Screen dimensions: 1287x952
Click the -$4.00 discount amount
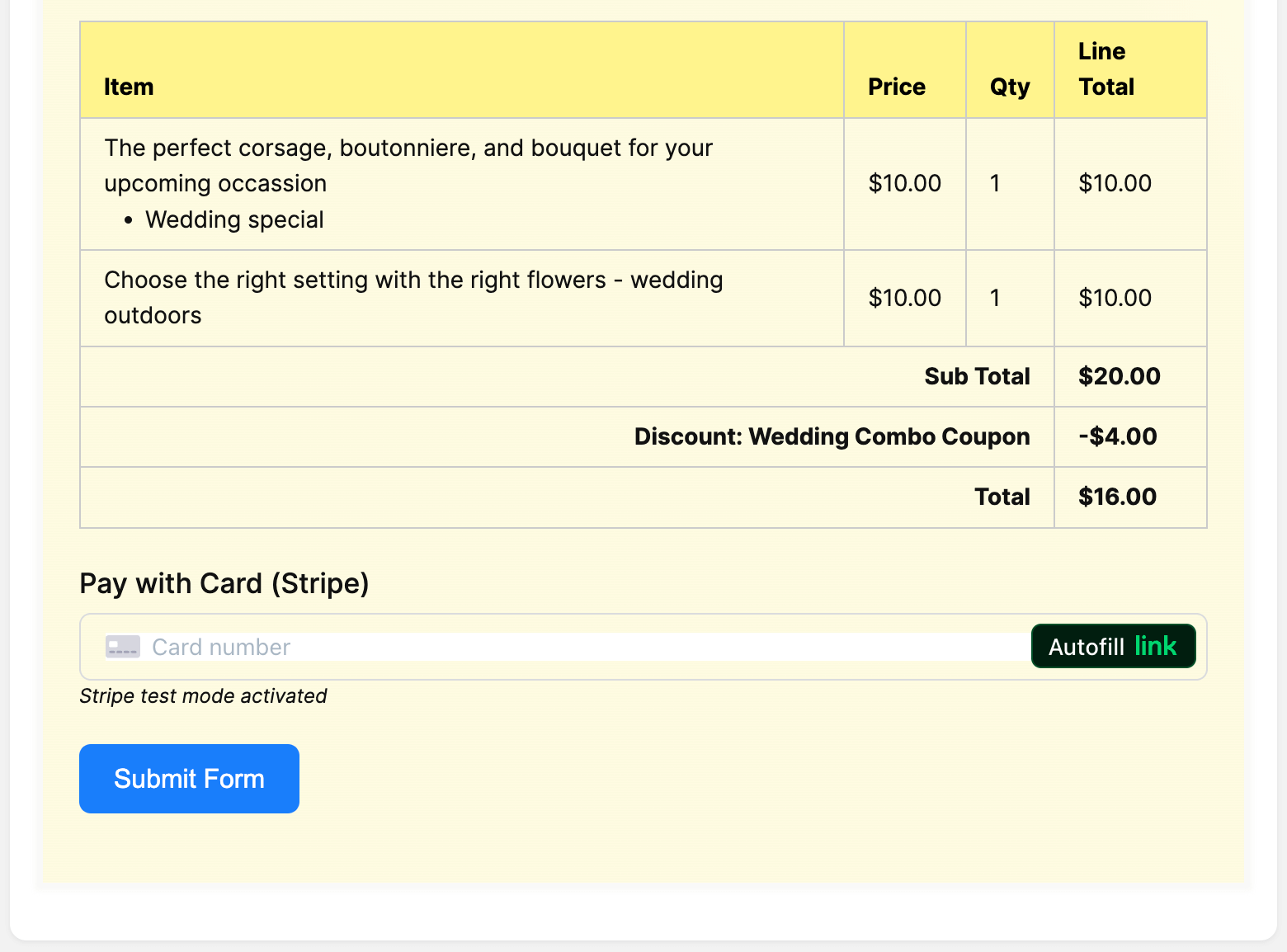(x=1118, y=436)
